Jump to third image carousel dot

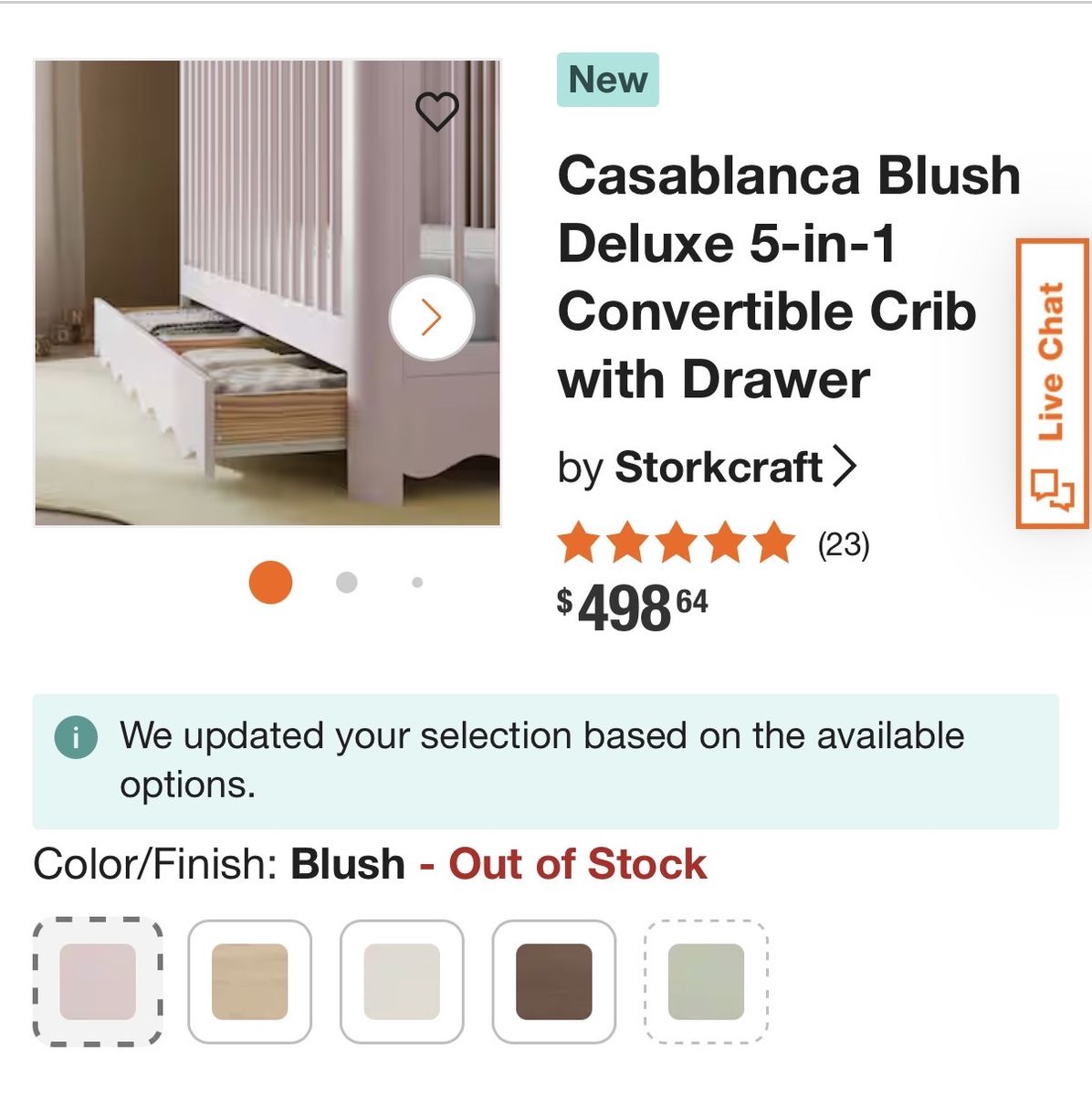[x=417, y=583]
